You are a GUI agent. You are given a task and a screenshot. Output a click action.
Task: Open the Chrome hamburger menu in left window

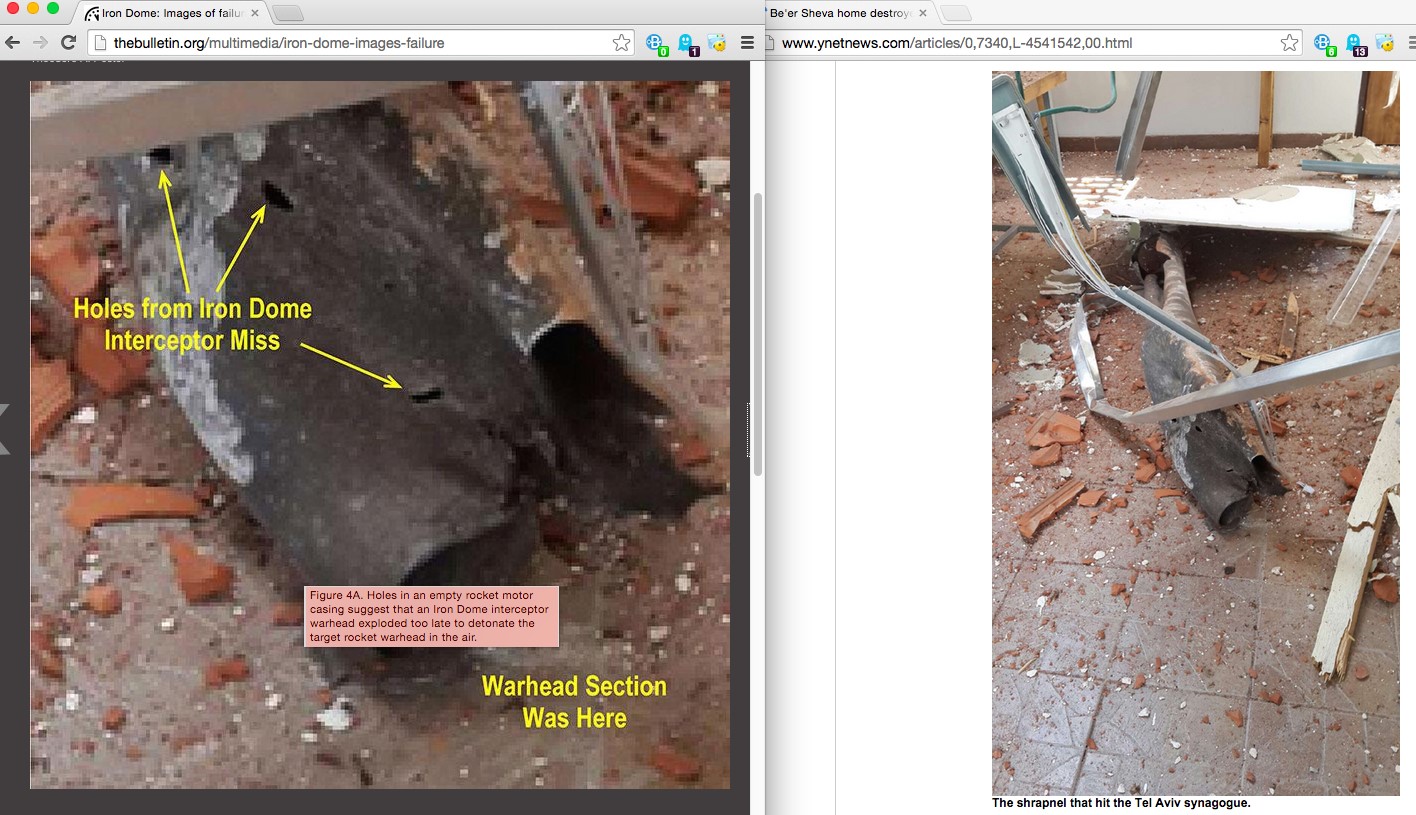(746, 43)
